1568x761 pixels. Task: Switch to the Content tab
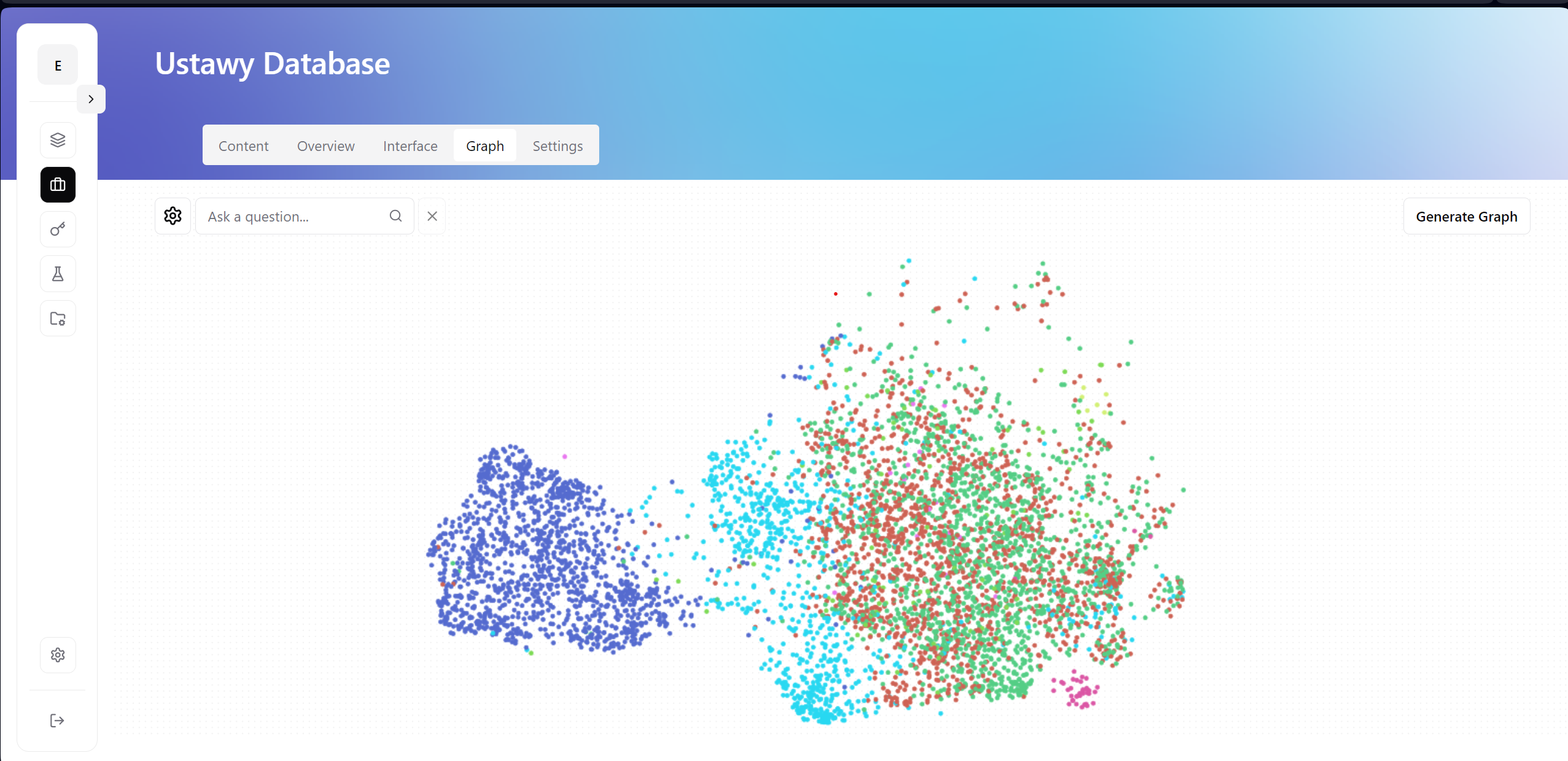tap(244, 146)
